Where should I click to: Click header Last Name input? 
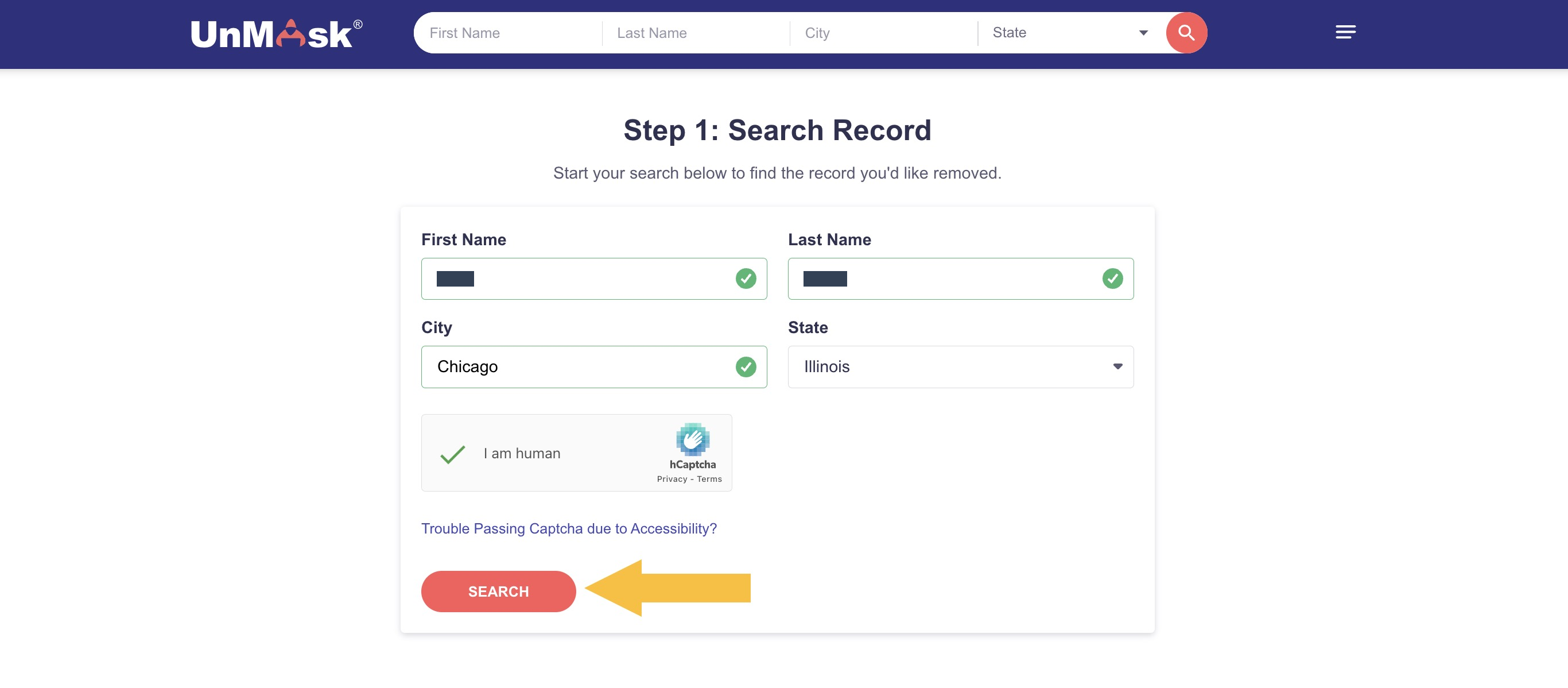point(696,33)
